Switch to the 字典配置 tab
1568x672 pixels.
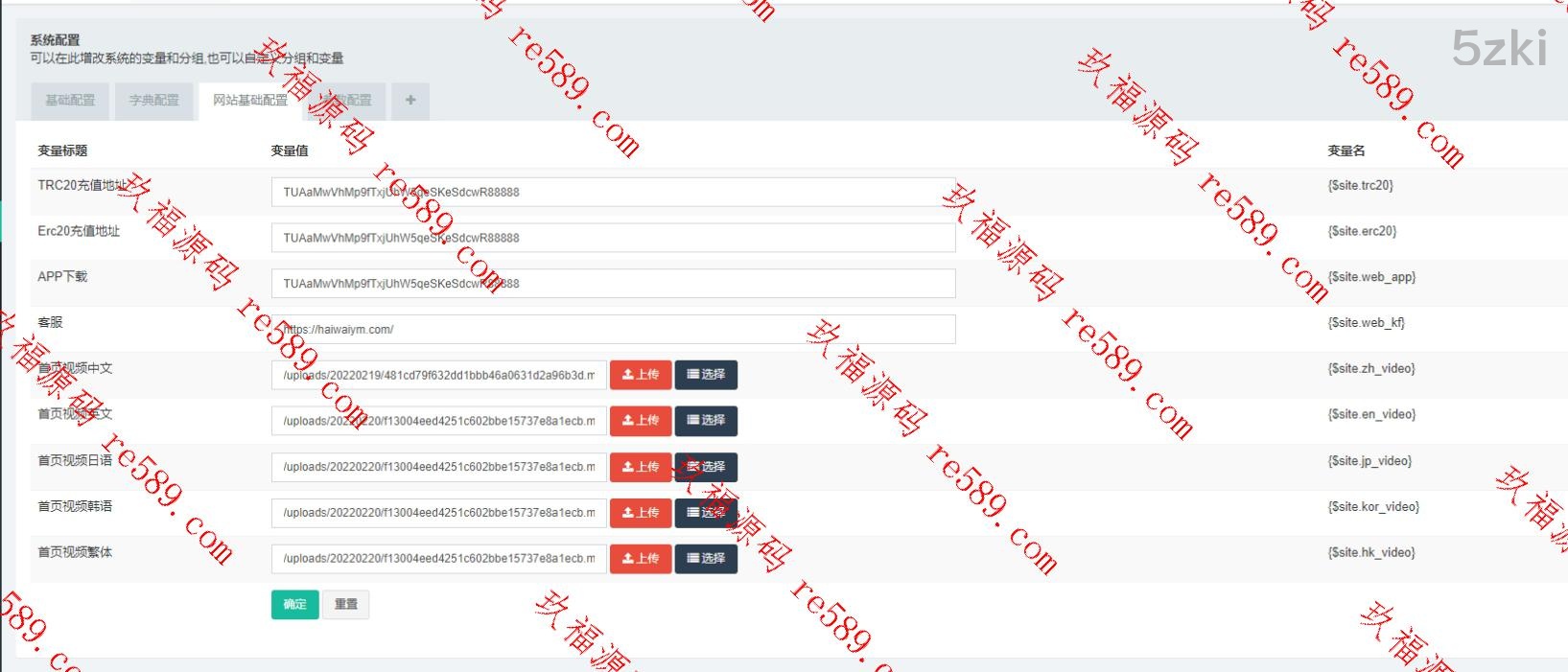(x=154, y=101)
